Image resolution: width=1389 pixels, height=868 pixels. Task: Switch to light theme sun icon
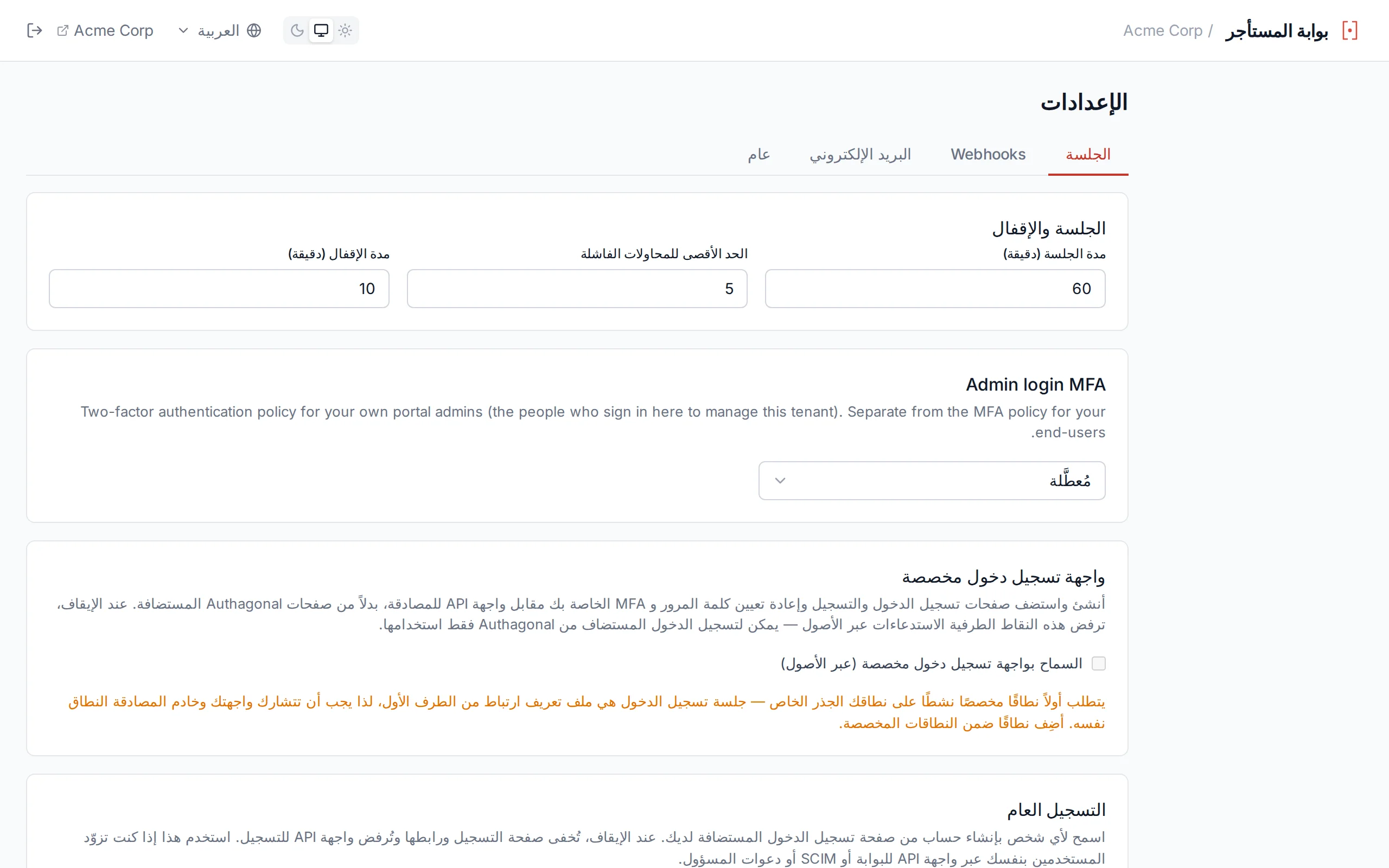(x=345, y=30)
